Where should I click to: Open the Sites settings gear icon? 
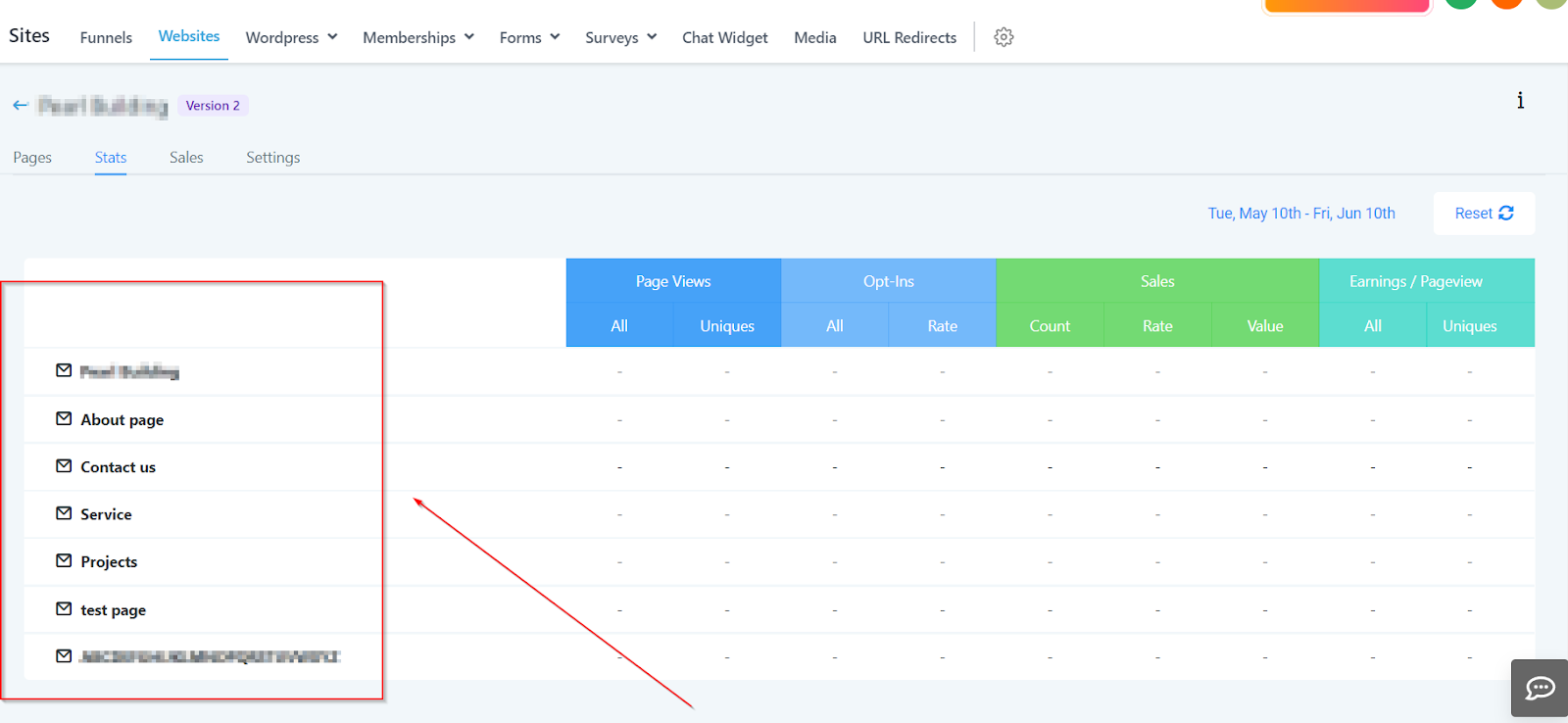click(1004, 37)
